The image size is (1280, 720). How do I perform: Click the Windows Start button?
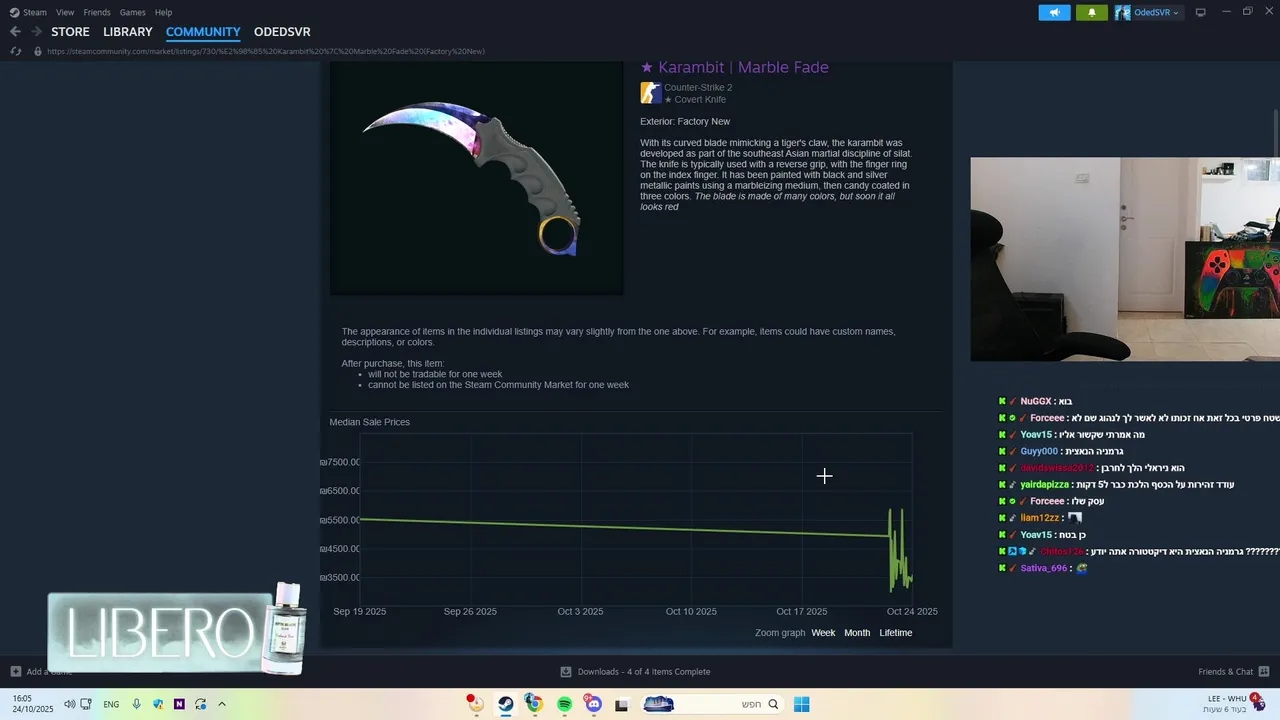pyautogui.click(x=801, y=704)
